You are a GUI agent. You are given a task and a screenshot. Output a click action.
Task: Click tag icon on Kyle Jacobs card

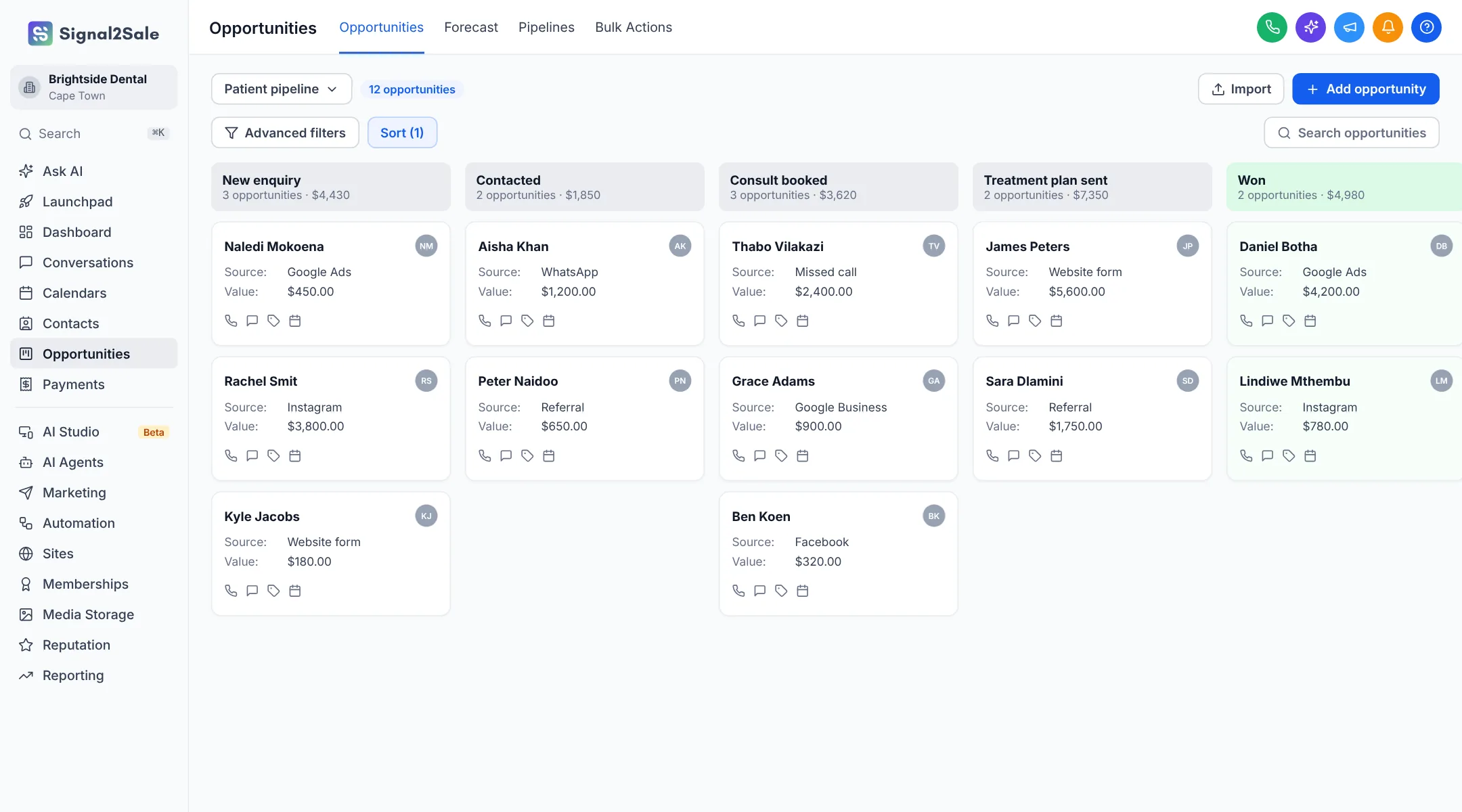pos(273,591)
